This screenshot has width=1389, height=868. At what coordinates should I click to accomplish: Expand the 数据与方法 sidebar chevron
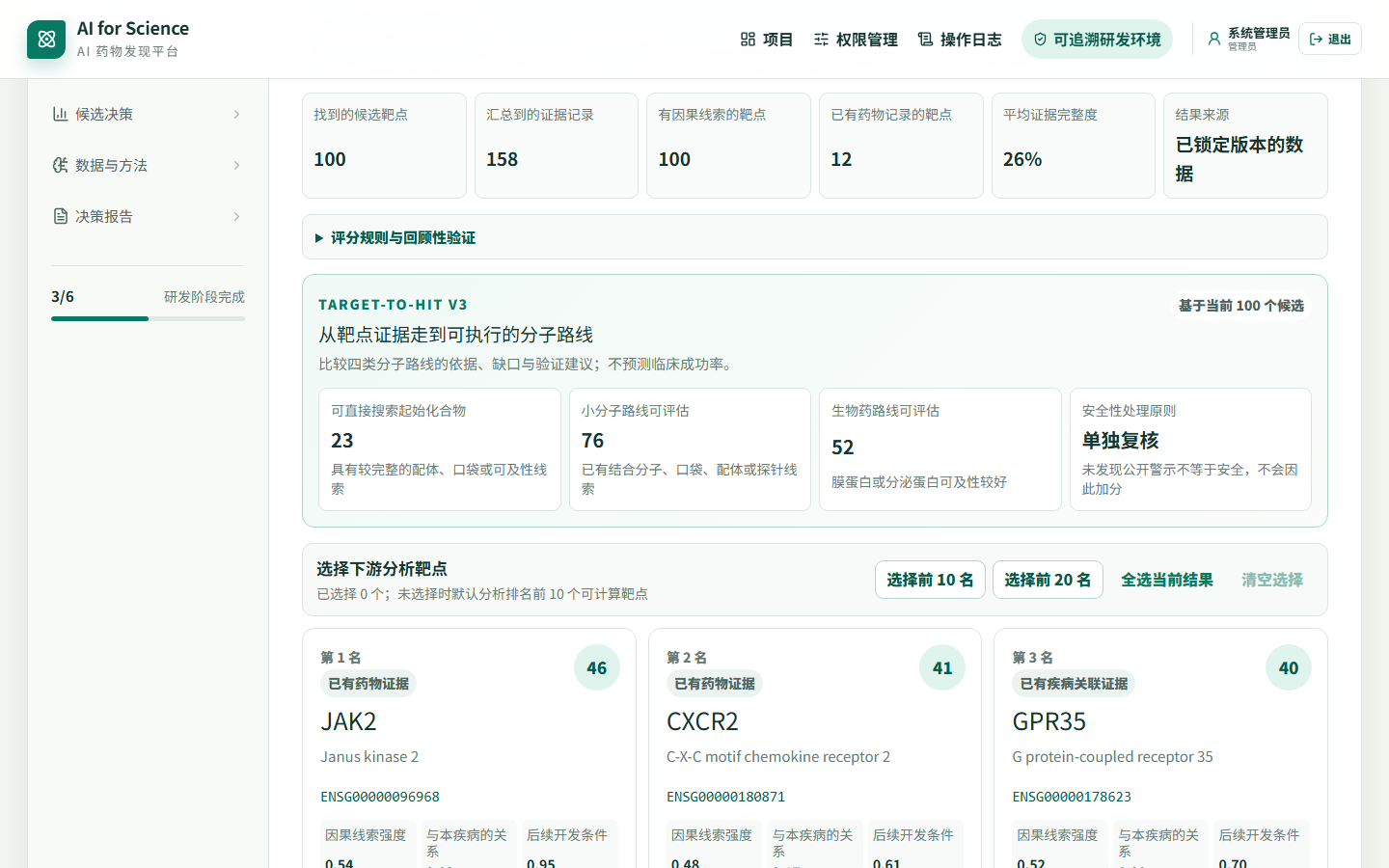236,165
